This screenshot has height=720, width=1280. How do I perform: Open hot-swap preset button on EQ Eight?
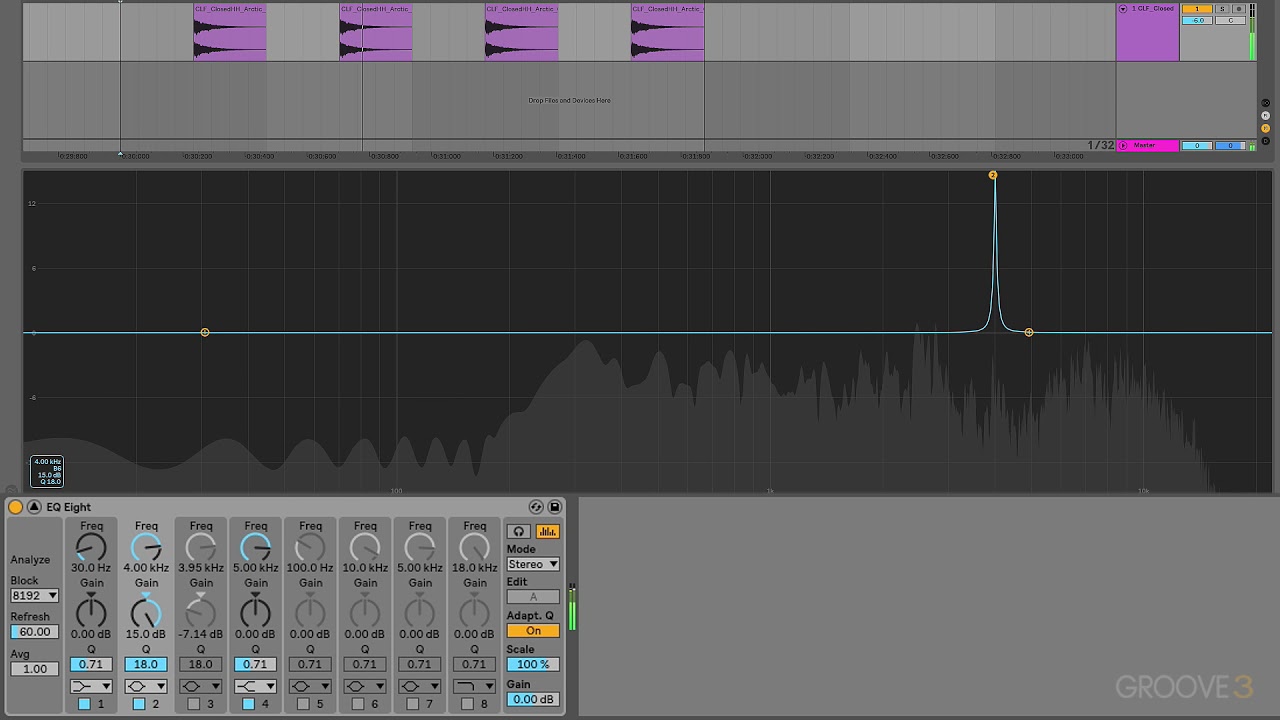tap(536, 507)
